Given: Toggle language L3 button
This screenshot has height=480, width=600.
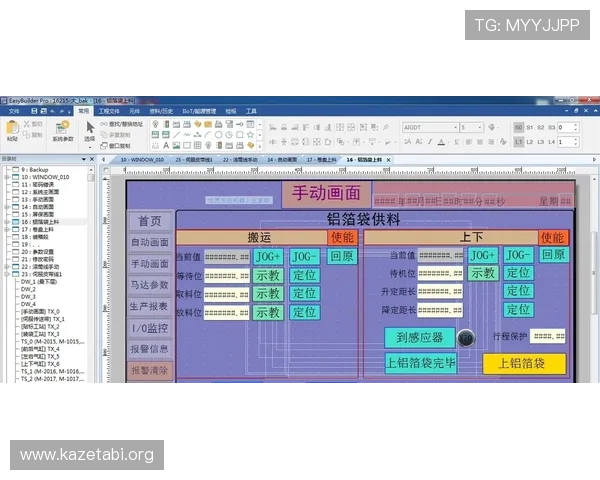Looking at the screenshot, I should (541, 142).
